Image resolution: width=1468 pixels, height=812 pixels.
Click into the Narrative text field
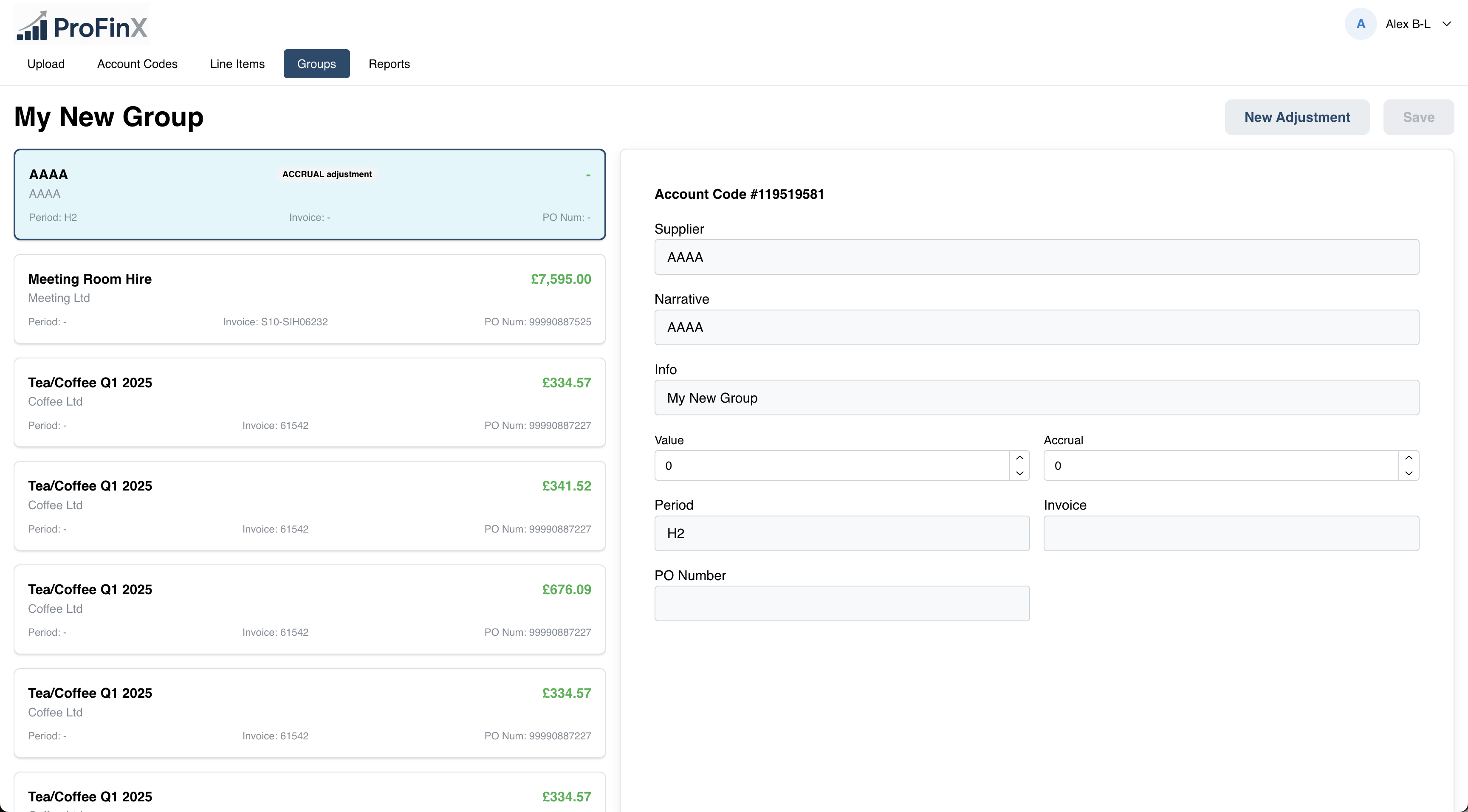click(x=1036, y=328)
